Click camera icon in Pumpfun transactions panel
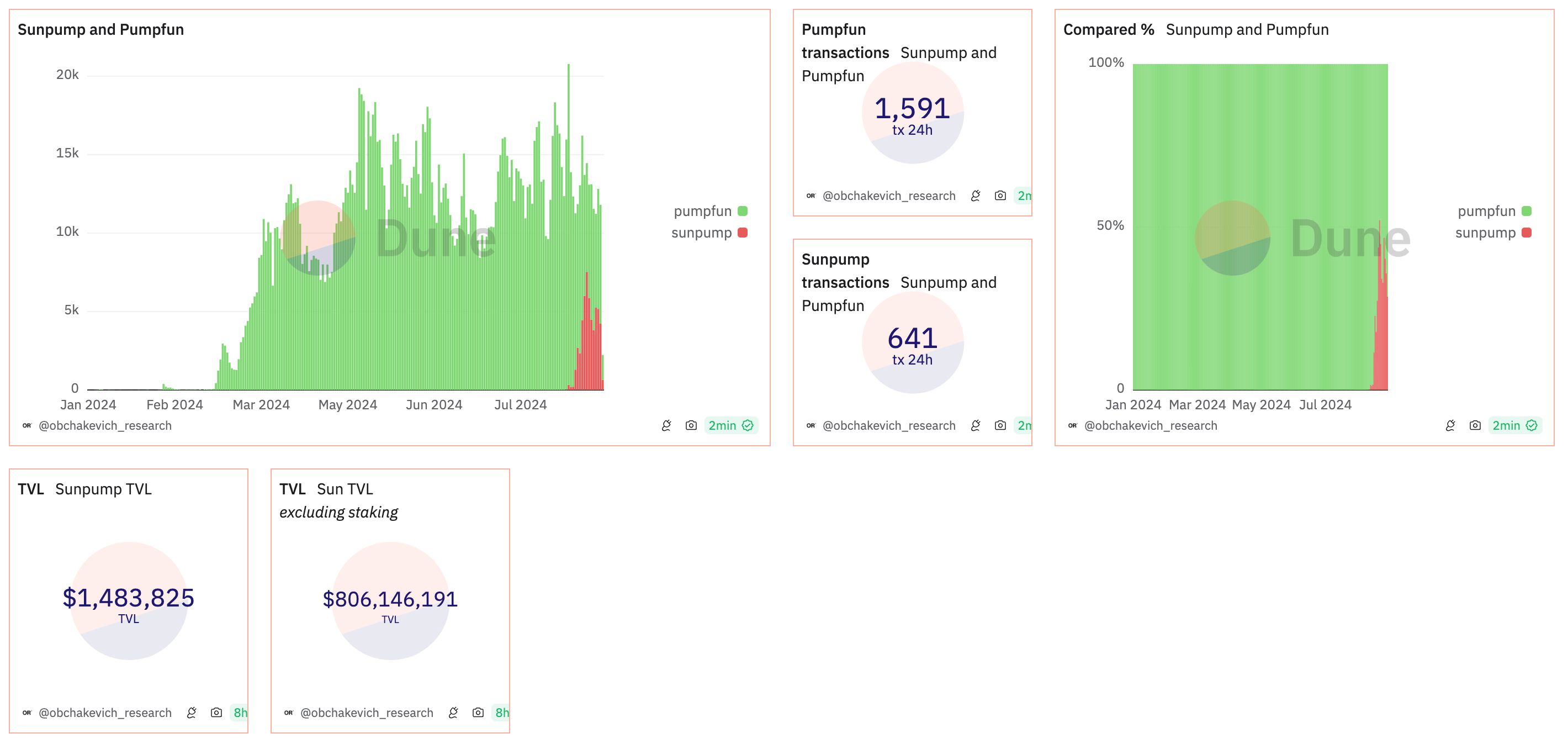The image size is (1568, 749). pos(1000,196)
